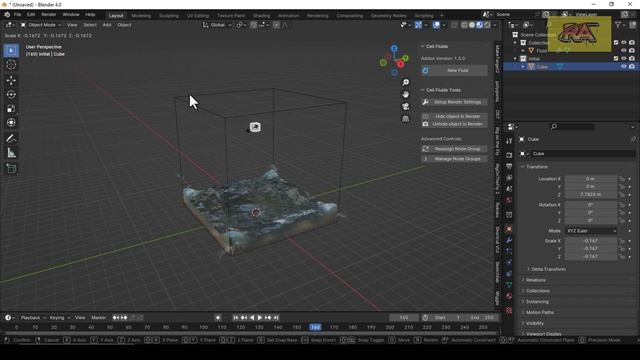Toggle lock on Scale X
The image size is (640, 360).
(622, 241)
